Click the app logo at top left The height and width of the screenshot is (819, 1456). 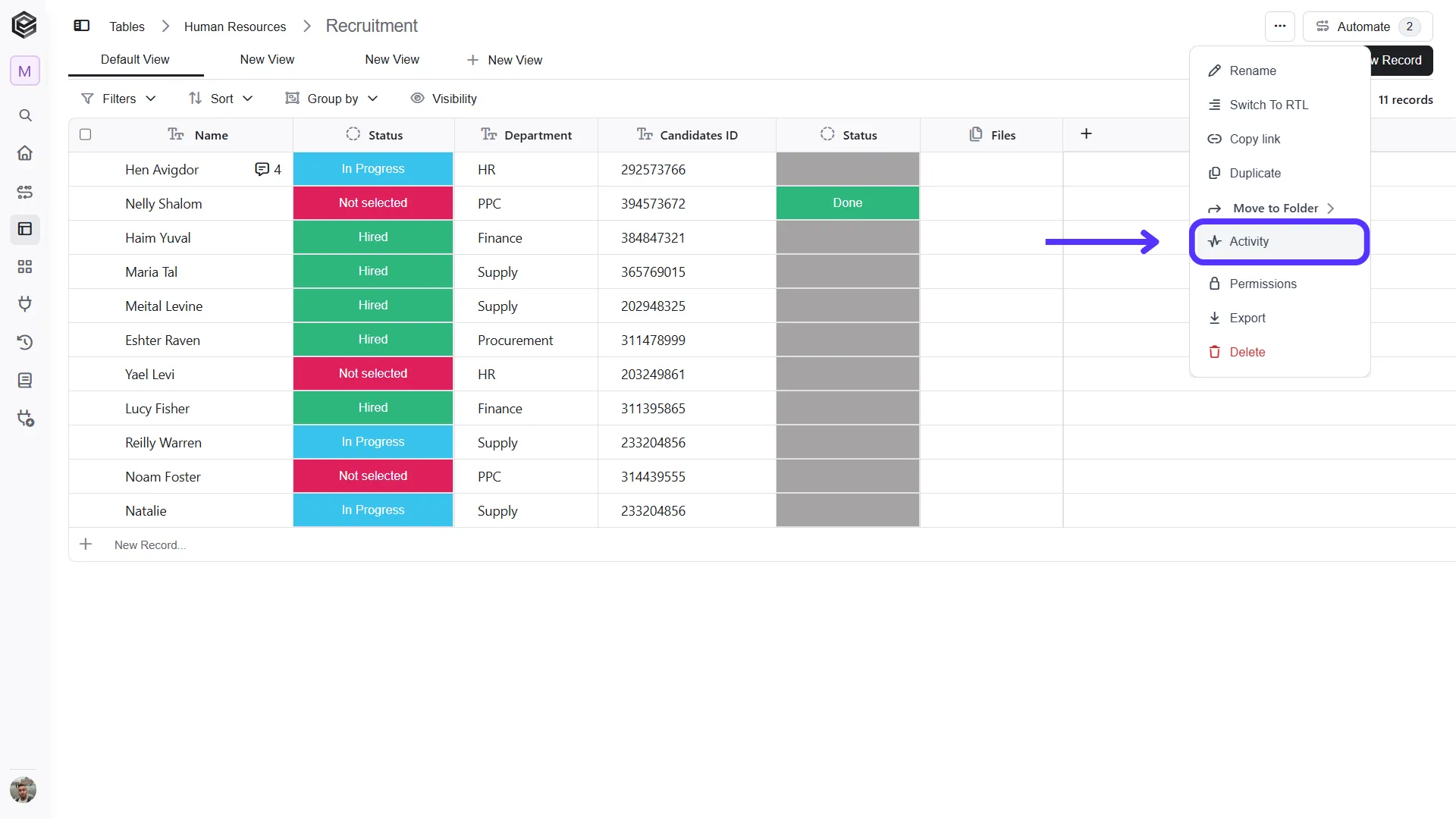[24, 25]
